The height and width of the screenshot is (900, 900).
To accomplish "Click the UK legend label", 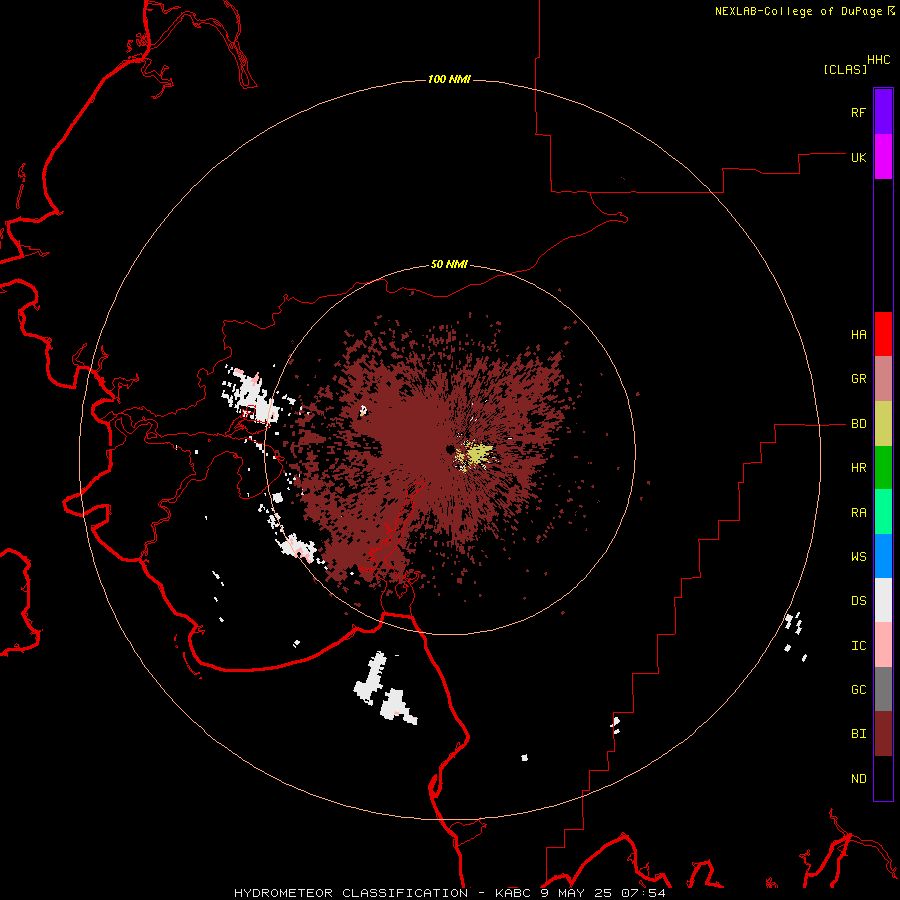I will [858, 157].
